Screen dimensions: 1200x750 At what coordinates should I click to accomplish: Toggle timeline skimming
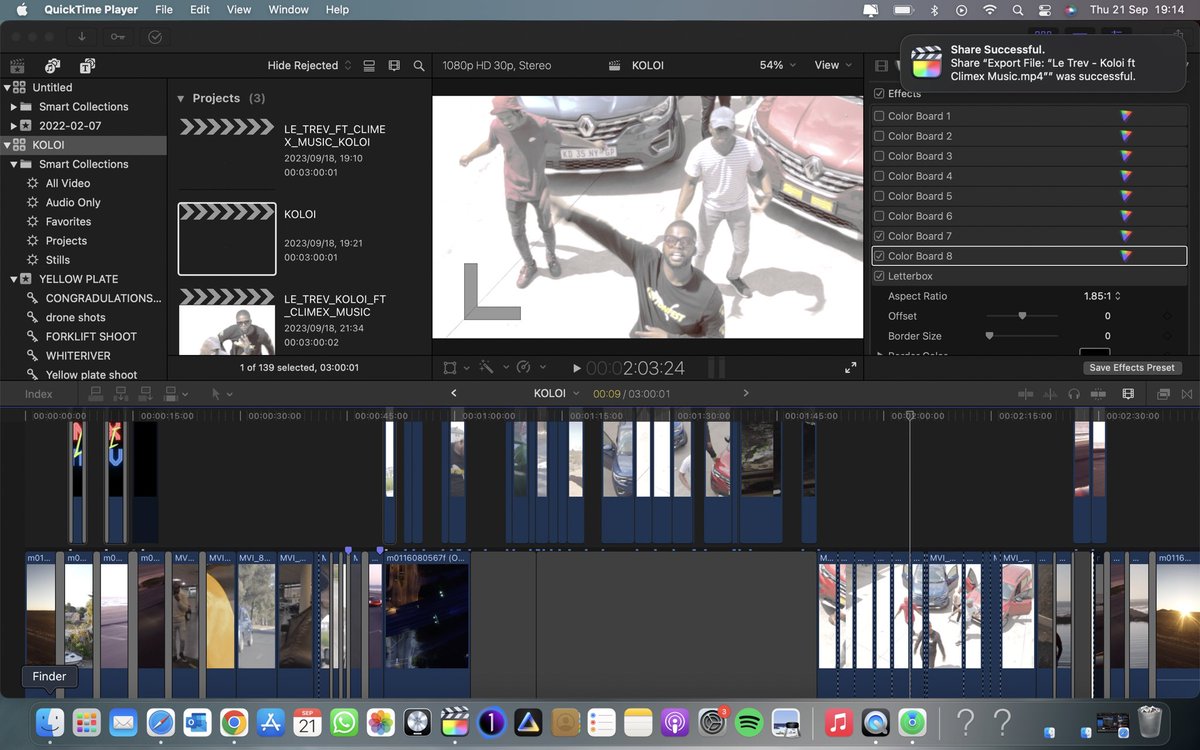point(1026,394)
